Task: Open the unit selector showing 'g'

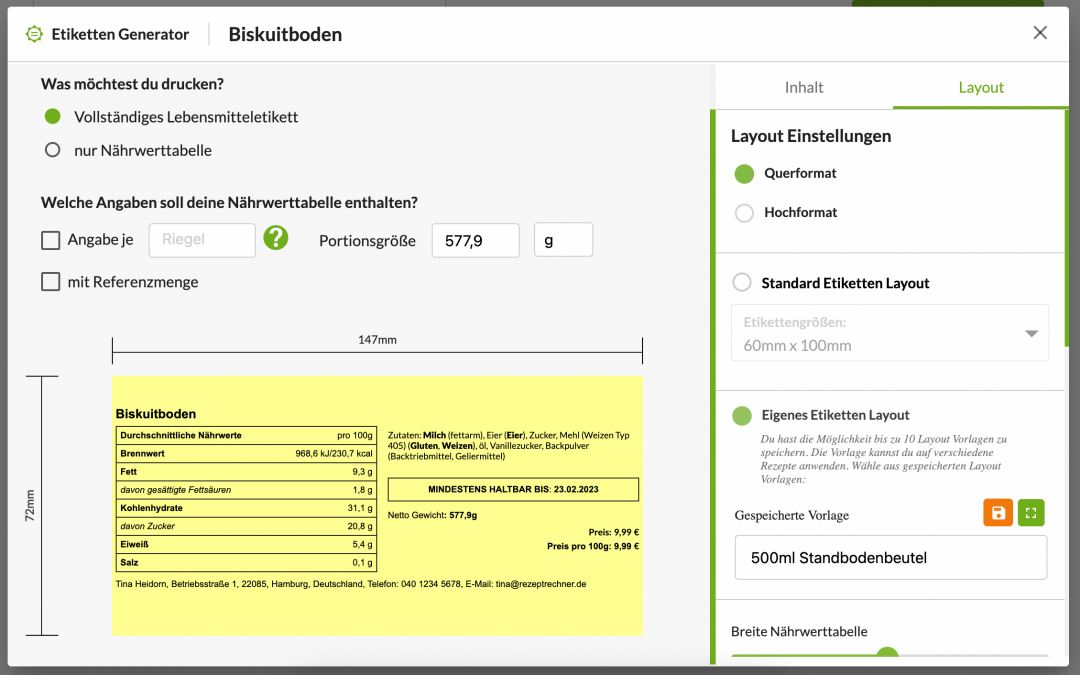Action: coord(563,240)
